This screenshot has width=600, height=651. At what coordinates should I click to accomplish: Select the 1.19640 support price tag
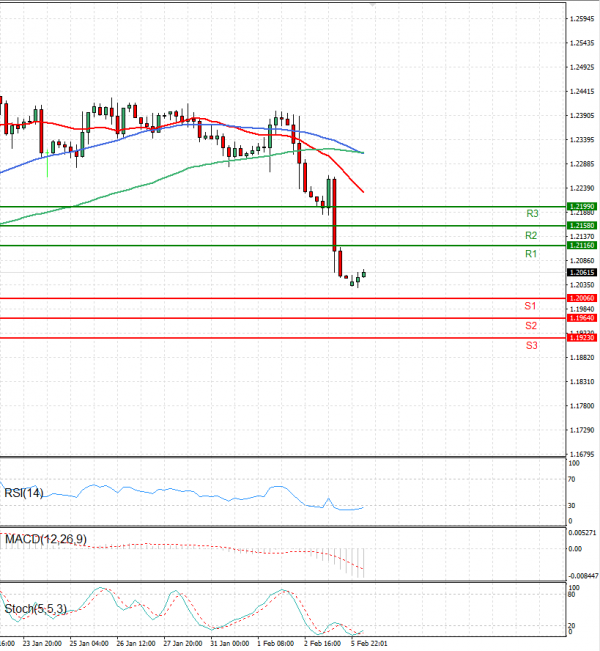tap(582, 318)
